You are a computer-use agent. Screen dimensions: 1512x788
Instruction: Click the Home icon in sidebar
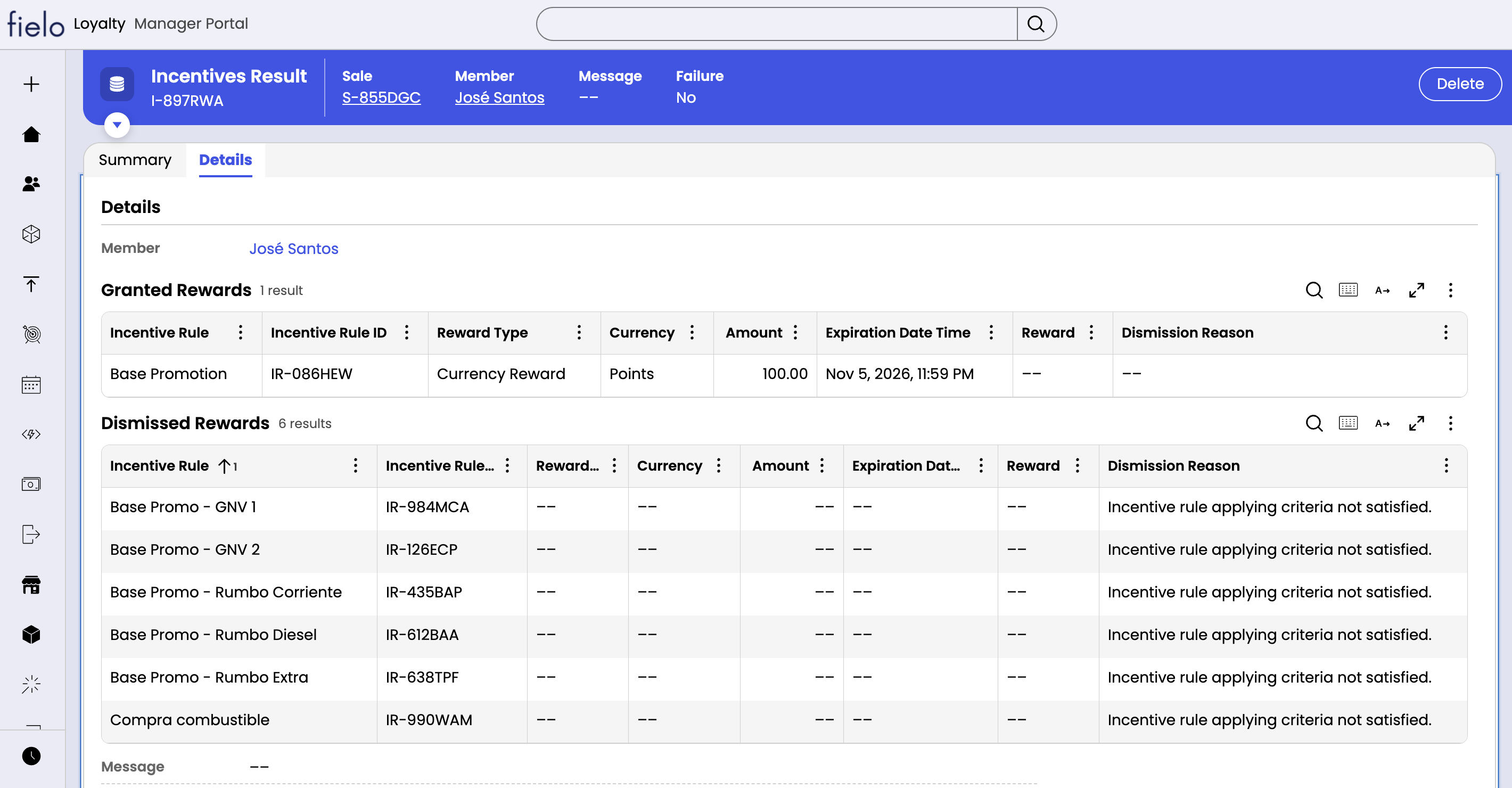coord(31,135)
